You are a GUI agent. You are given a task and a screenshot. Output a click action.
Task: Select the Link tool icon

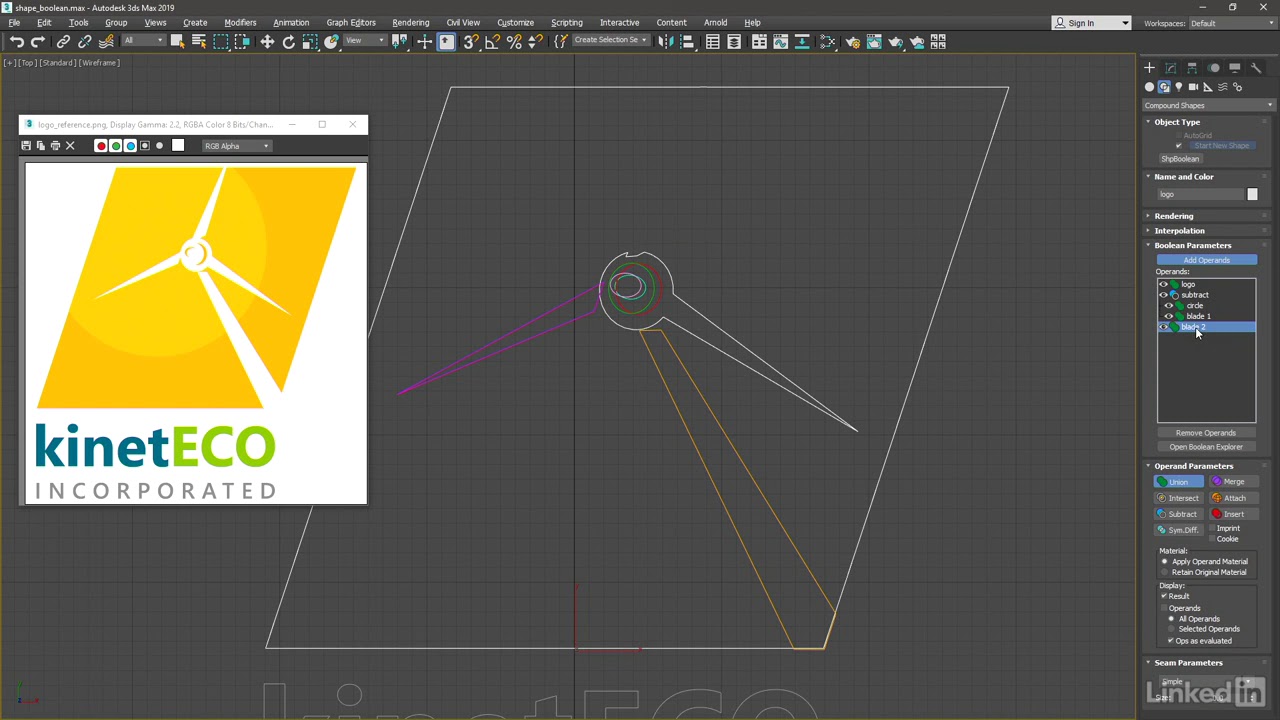63,41
